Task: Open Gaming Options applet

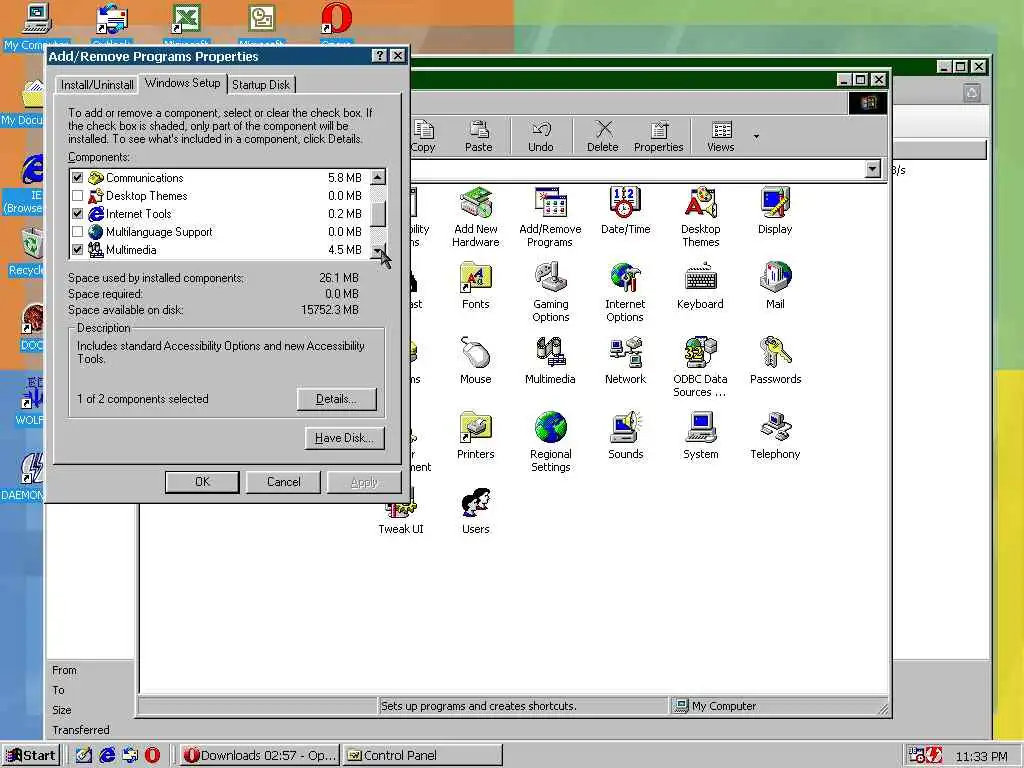Action: pos(551,293)
